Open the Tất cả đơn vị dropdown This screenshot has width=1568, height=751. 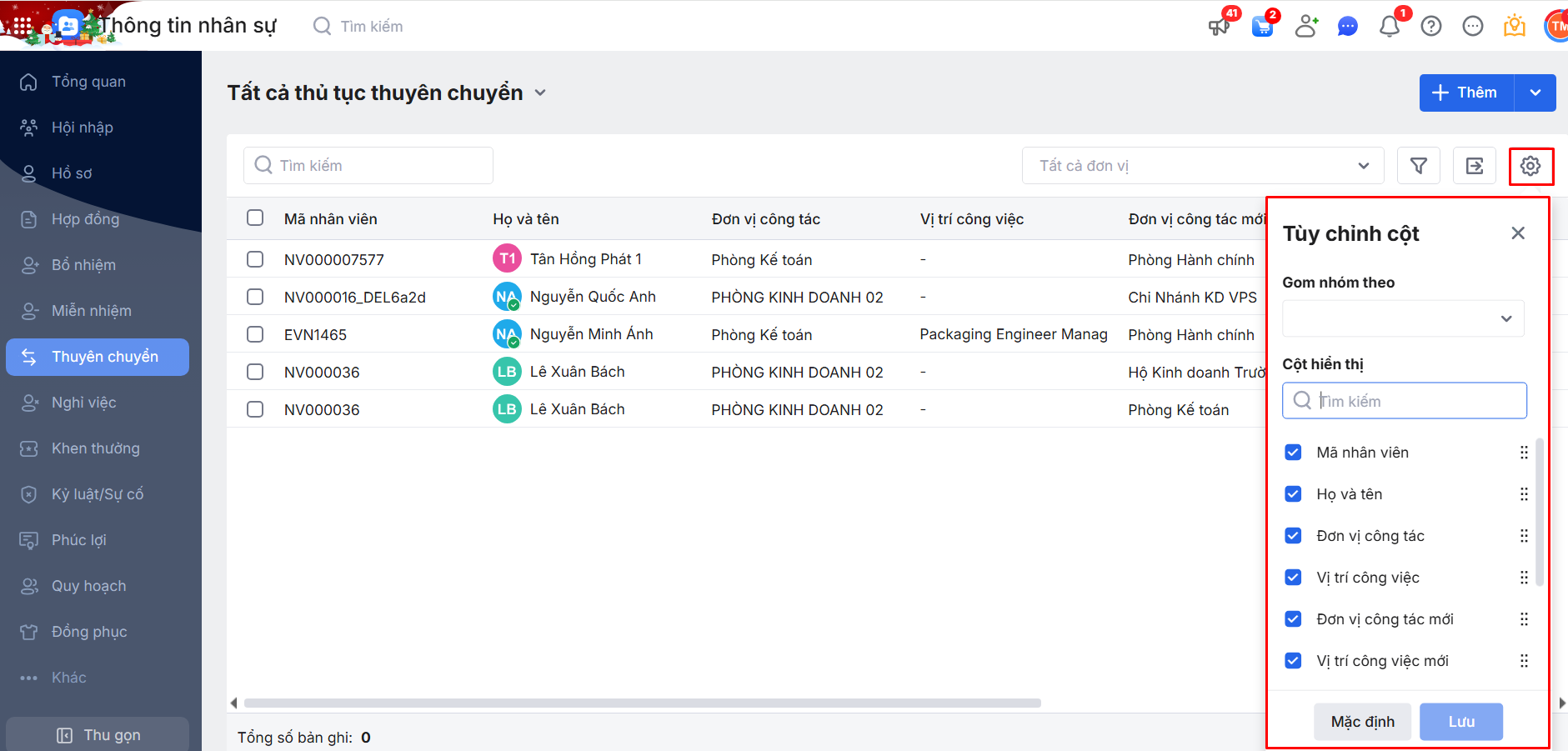[x=1202, y=166]
